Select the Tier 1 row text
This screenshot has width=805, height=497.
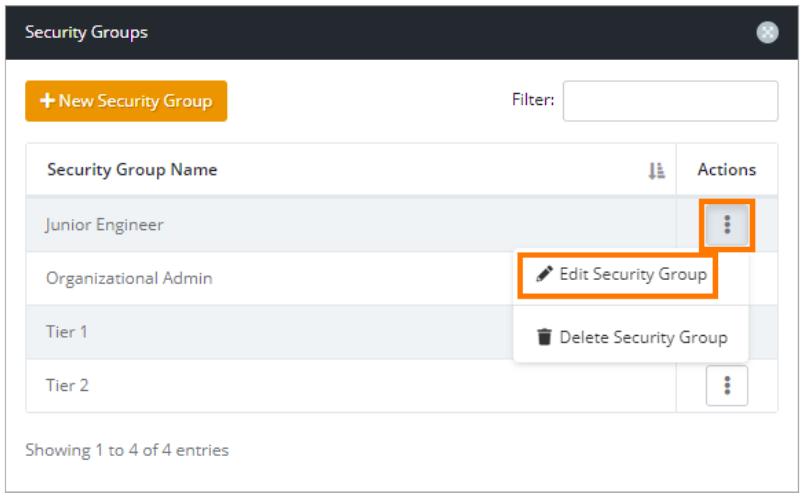(x=67, y=332)
